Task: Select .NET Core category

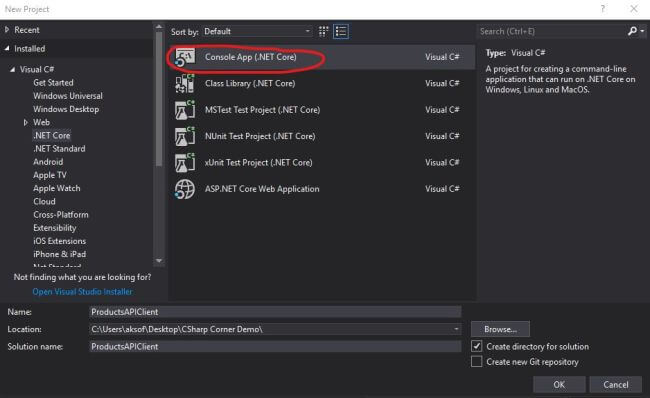Action: 52,135
